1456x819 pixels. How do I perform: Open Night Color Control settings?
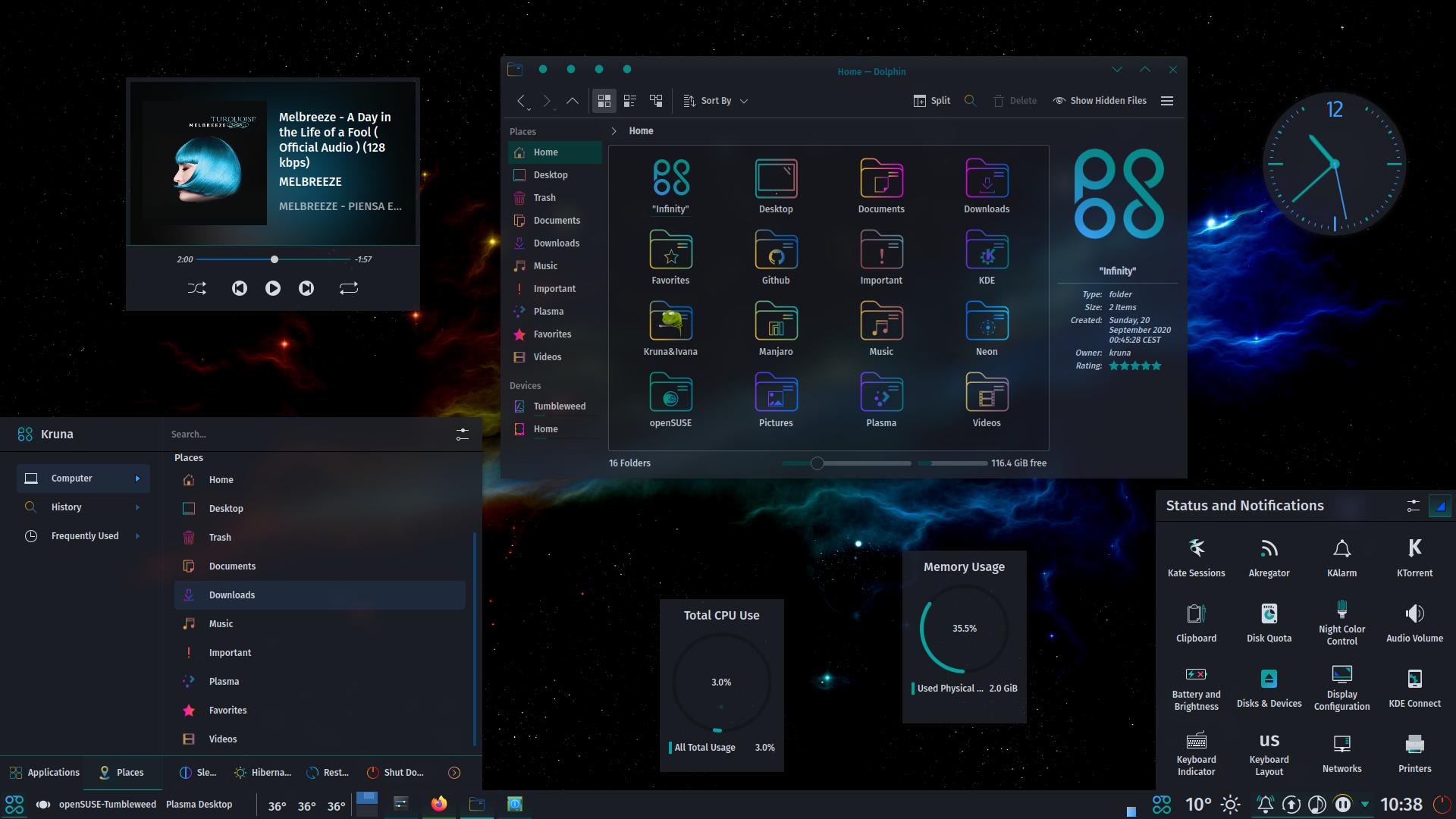click(1341, 614)
